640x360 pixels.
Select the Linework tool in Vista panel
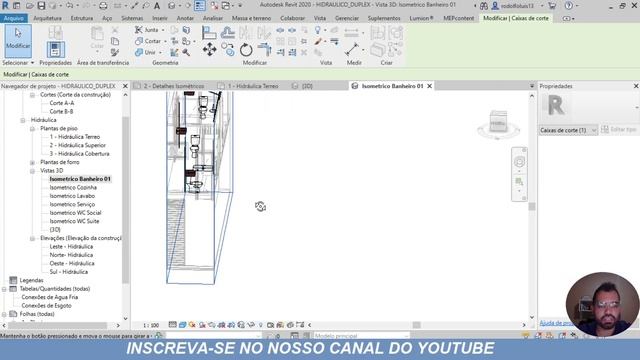334,41
